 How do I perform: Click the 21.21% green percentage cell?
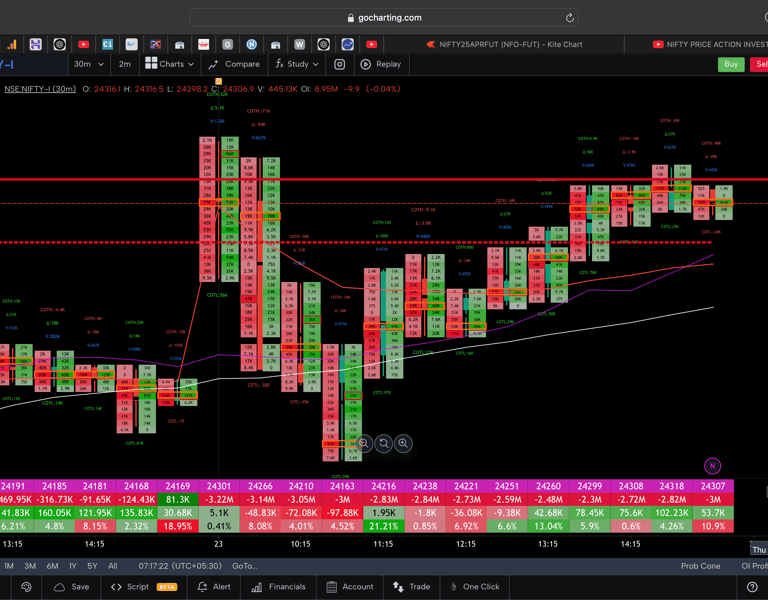tap(384, 526)
